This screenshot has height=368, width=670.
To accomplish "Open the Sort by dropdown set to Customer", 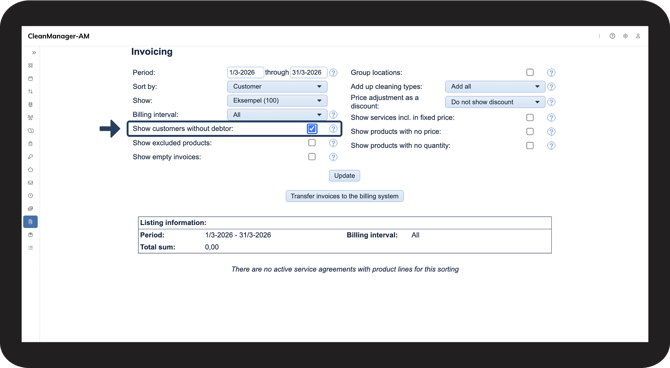I will (277, 86).
